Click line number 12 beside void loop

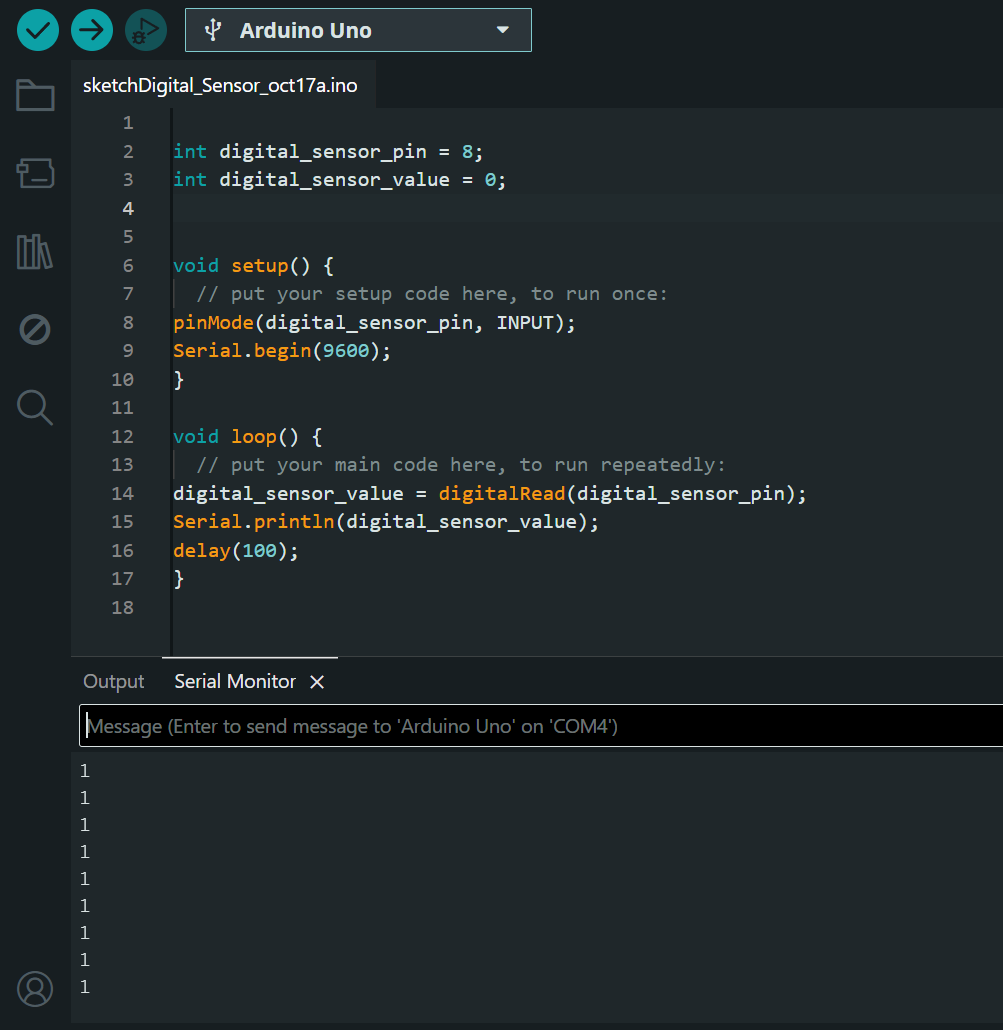[123, 437]
